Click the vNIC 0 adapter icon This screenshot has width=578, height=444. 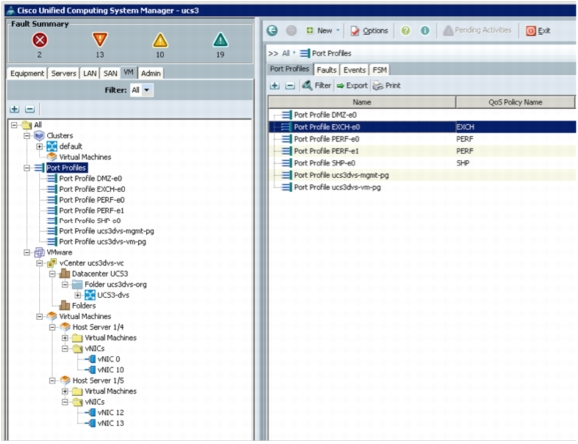tap(90, 359)
